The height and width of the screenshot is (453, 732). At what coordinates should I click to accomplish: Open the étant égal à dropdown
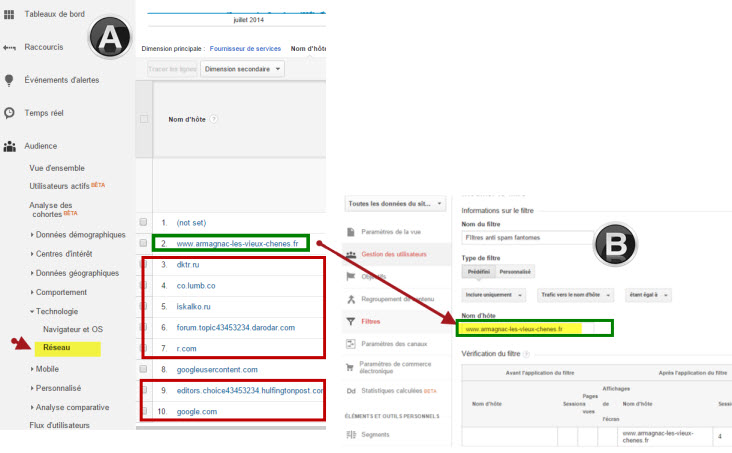(x=648, y=295)
